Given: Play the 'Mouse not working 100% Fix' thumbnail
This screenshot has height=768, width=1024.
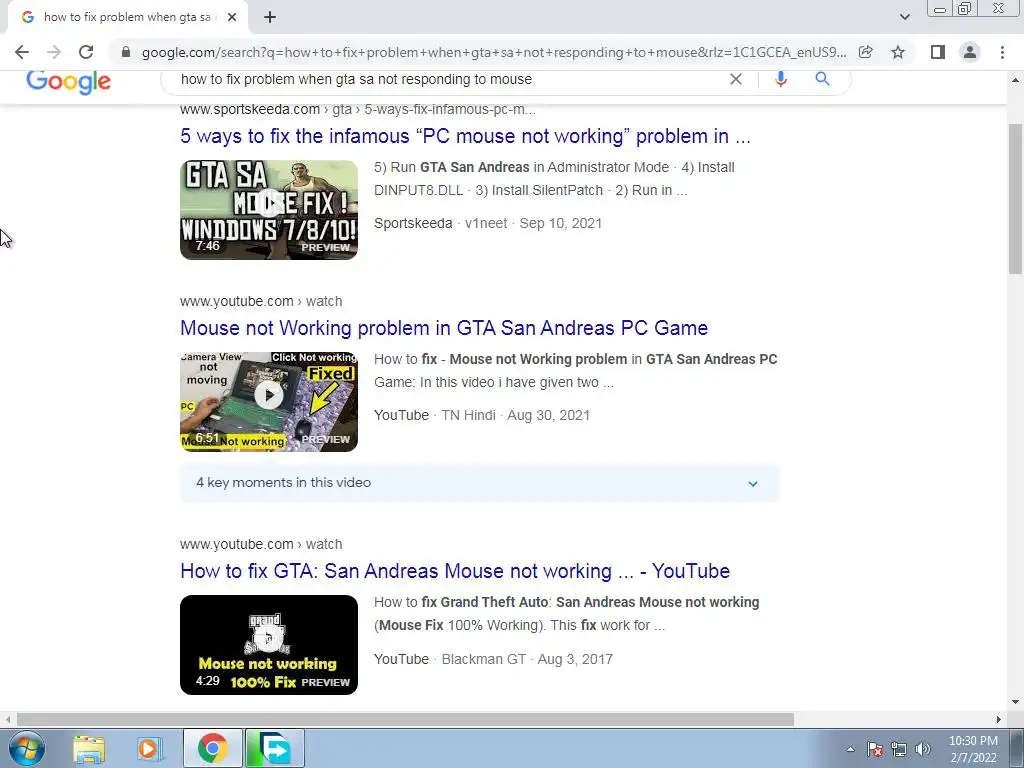Looking at the screenshot, I should tap(269, 645).
